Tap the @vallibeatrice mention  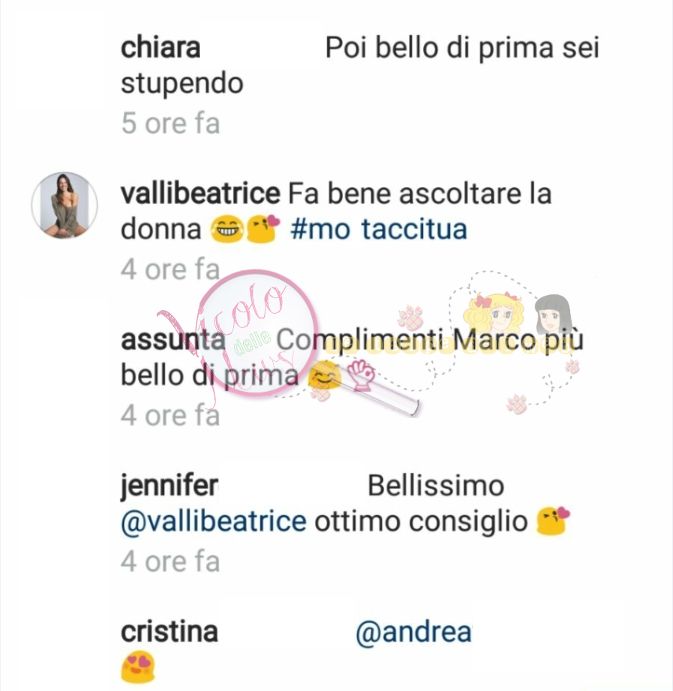click(x=213, y=521)
